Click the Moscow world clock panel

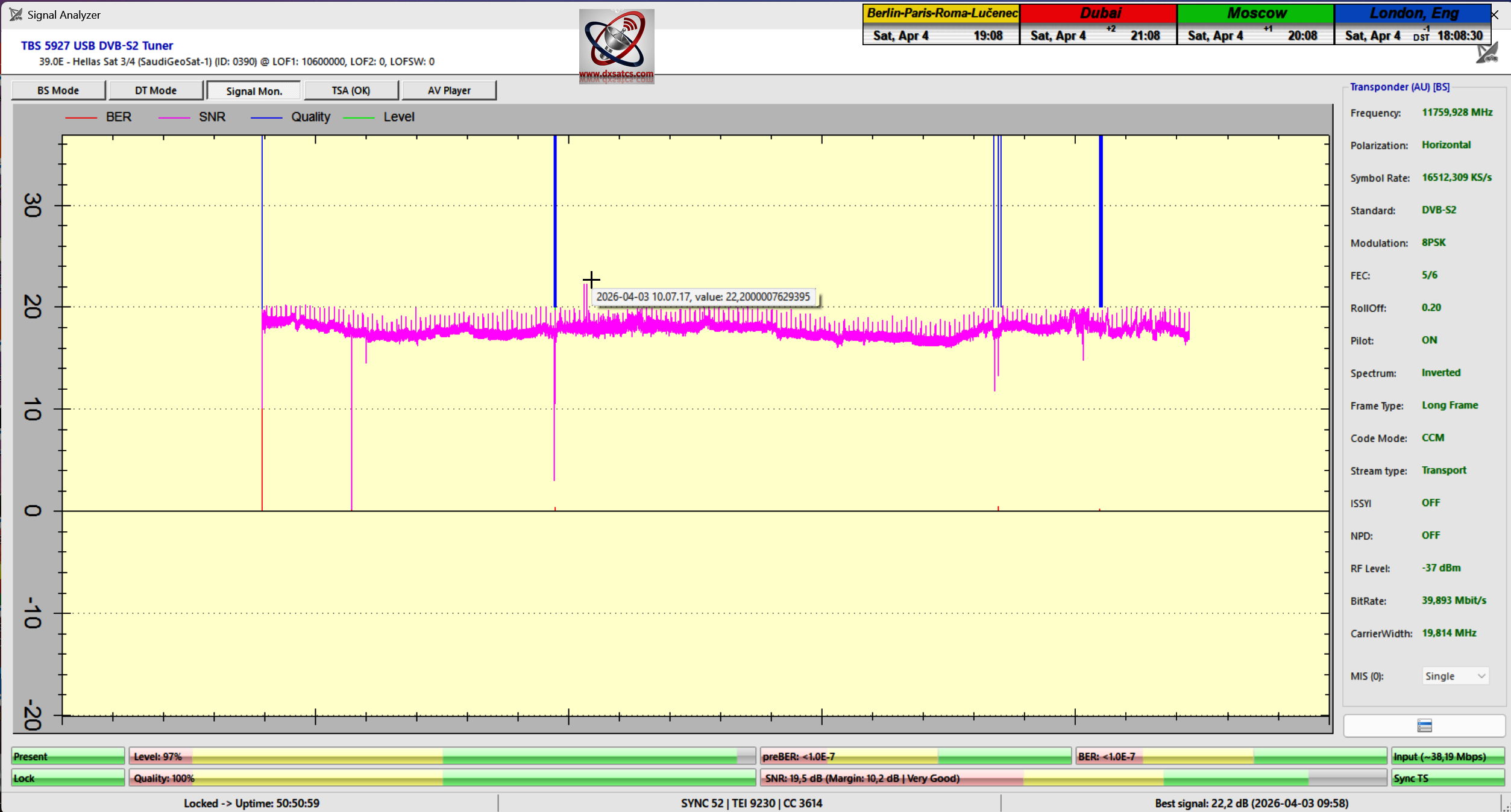(x=1255, y=24)
